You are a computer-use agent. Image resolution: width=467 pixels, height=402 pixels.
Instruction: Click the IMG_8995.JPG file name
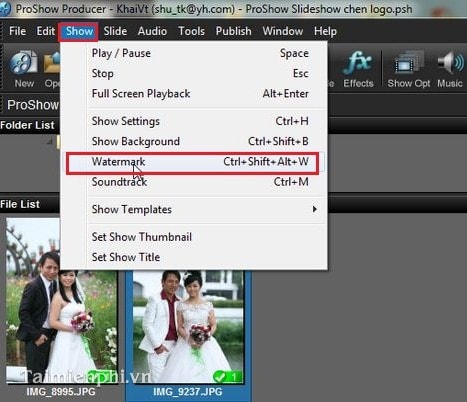[61, 392]
